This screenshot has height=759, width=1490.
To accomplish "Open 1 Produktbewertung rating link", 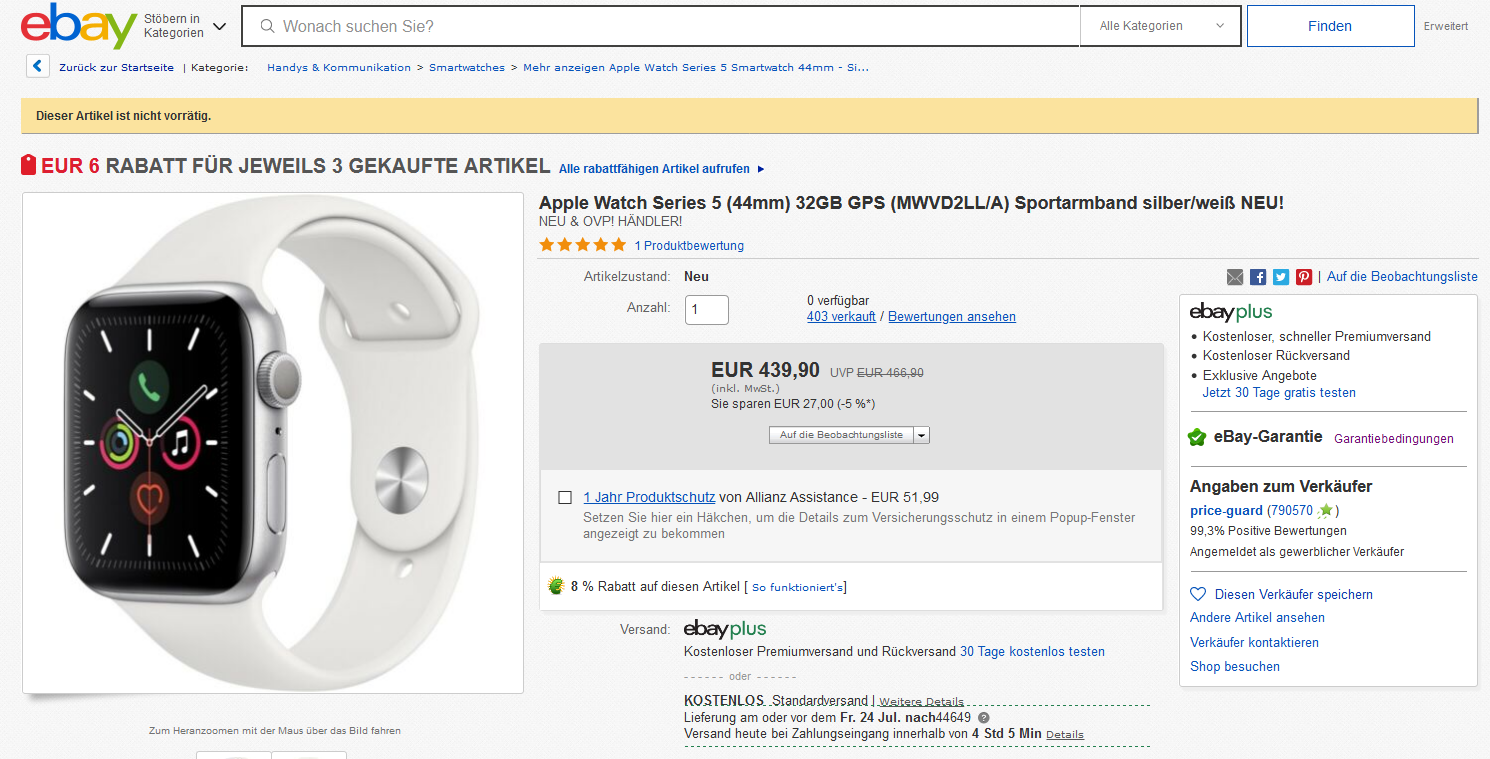I will pyautogui.click(x=689, y=246).
